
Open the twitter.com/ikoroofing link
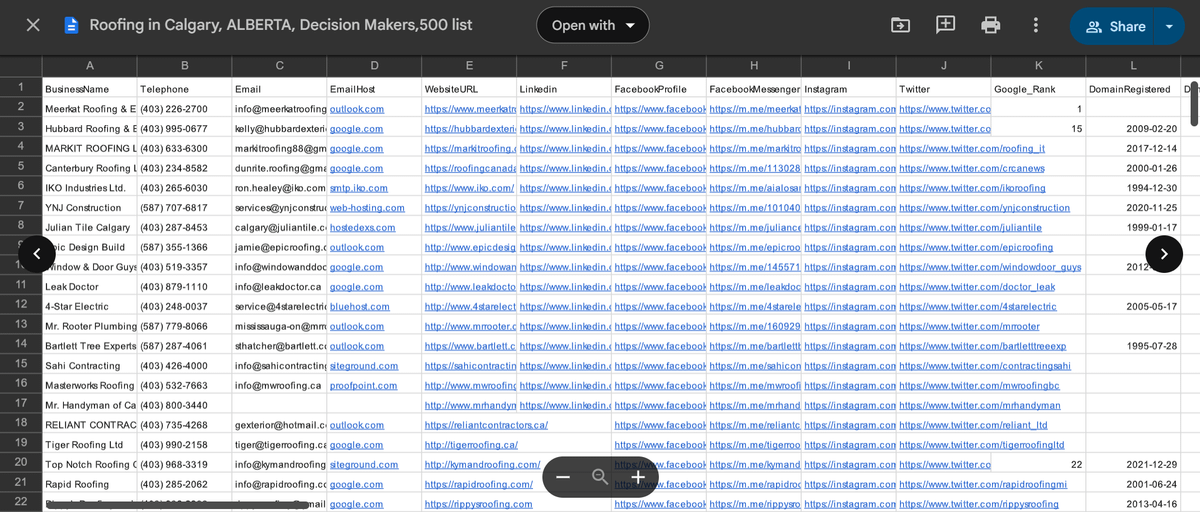pos(972,188)
